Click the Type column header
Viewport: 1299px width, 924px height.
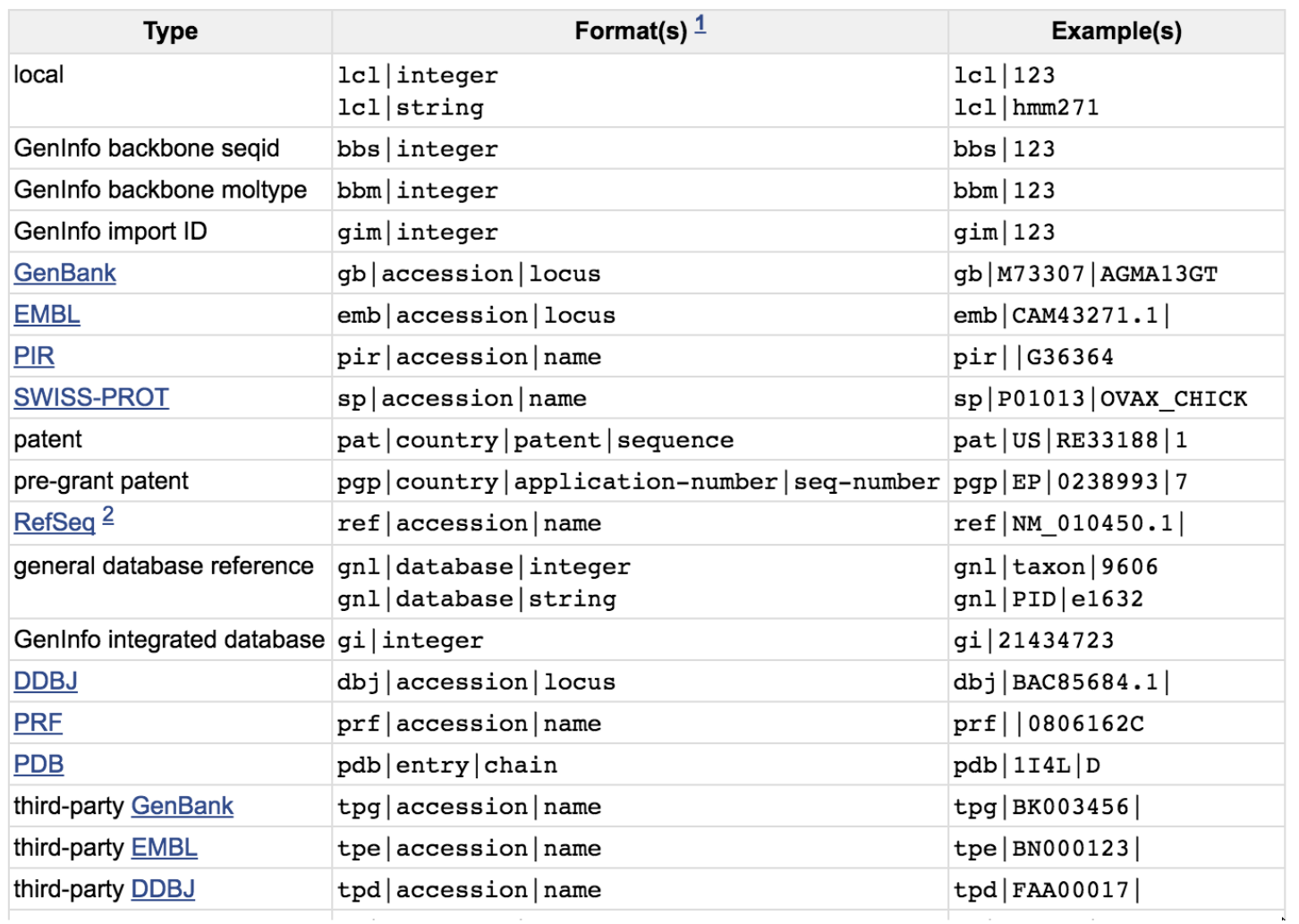(x=170, y=32)
